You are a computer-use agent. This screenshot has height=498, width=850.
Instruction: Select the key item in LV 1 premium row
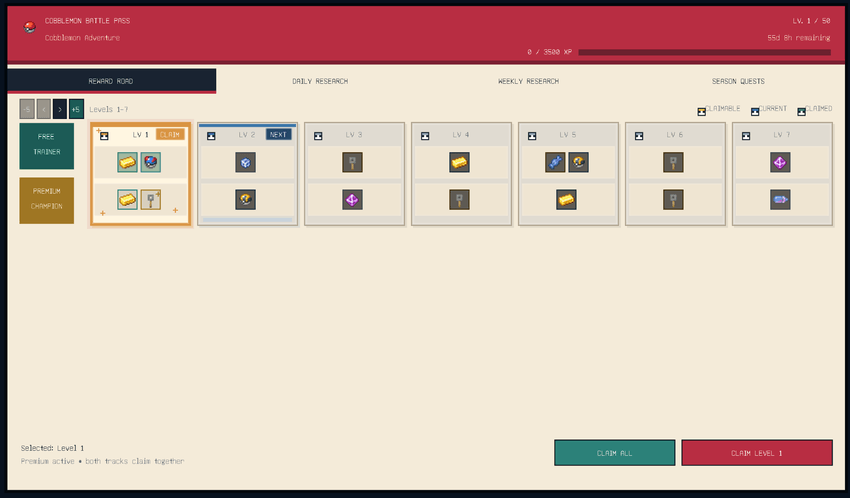pyautogui.click(x=151, y=199)
